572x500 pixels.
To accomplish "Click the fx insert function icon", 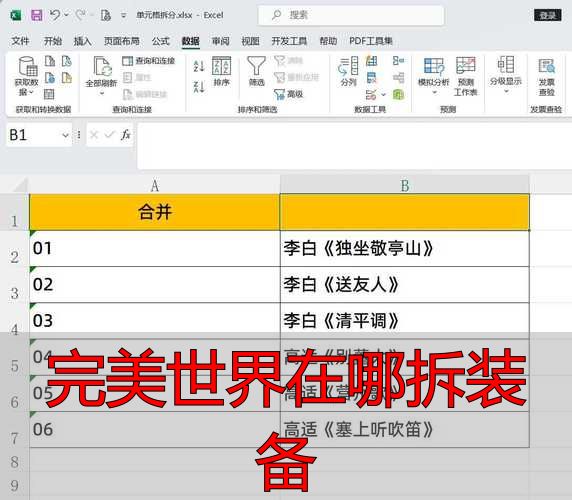I will (125, 135).
